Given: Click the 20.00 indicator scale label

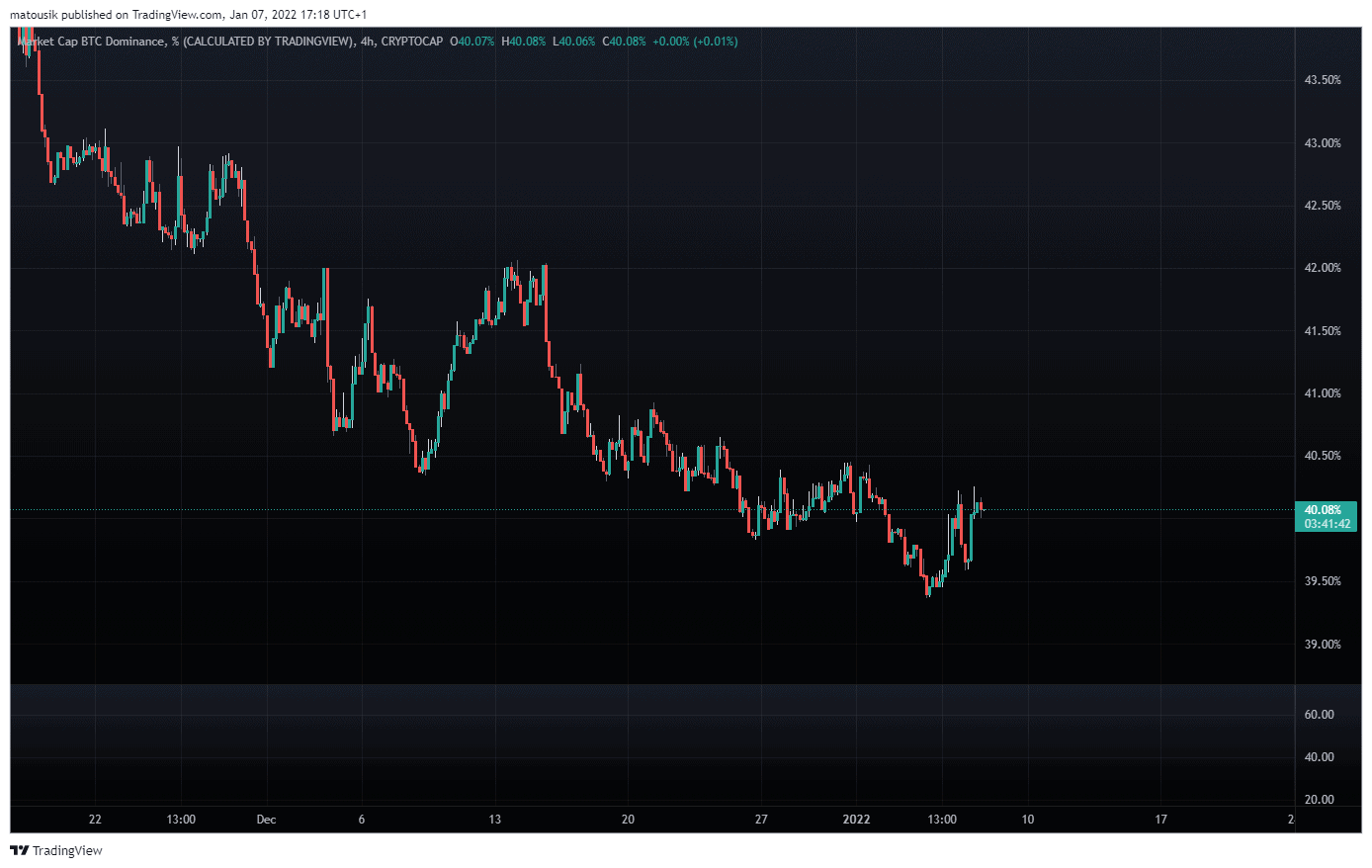Looking at the screenshot, I should 1319,800.
